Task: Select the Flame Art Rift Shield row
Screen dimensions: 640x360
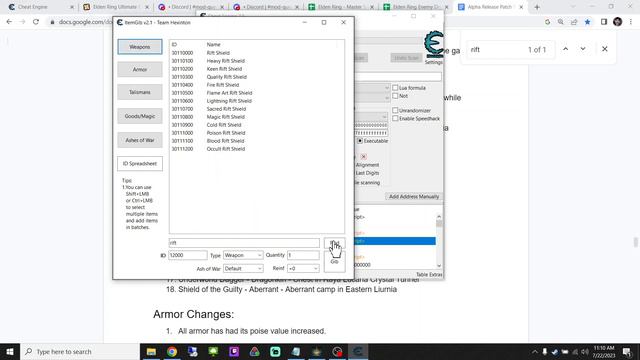Action: 256,93
